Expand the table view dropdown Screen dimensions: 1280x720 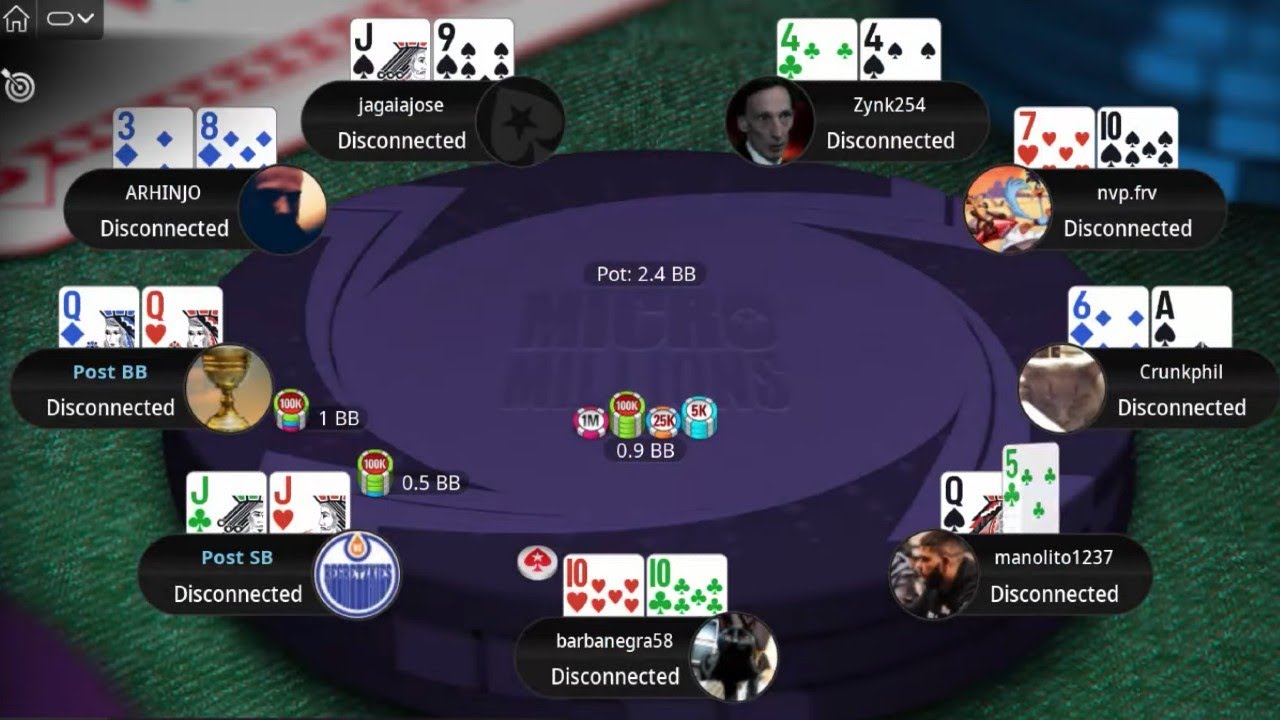tap(70, 18)
